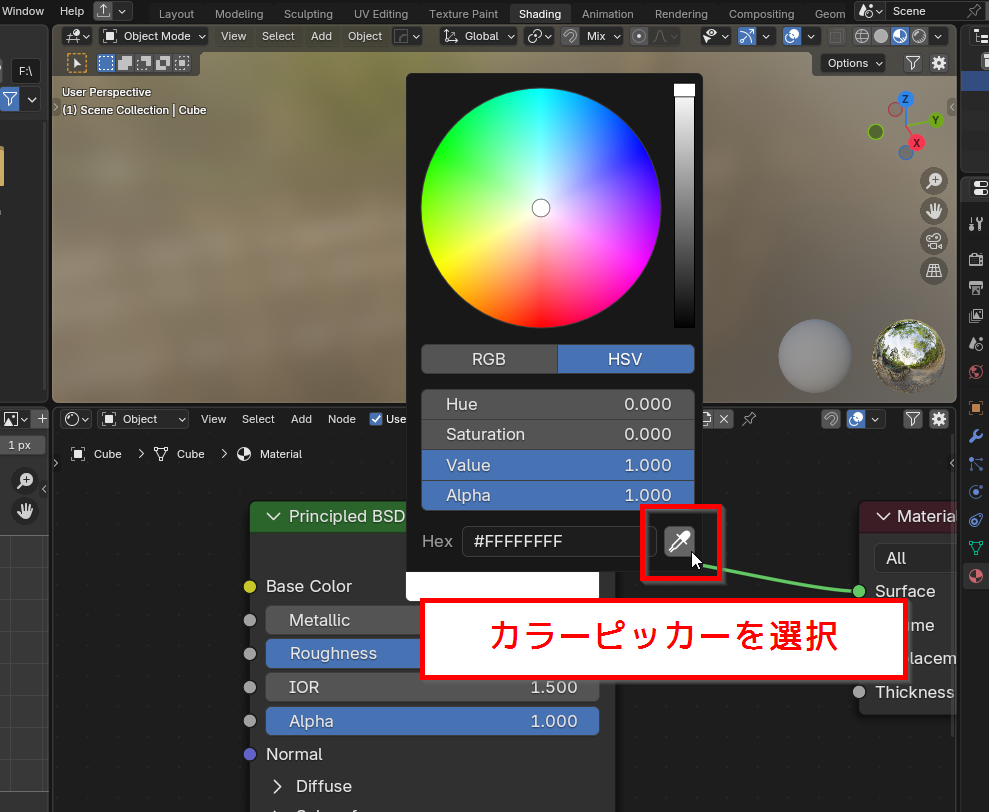This screenshot has width=989, height=812.
Task: Open the Object Mode dropdown
Action: click(x=154, y=36)
